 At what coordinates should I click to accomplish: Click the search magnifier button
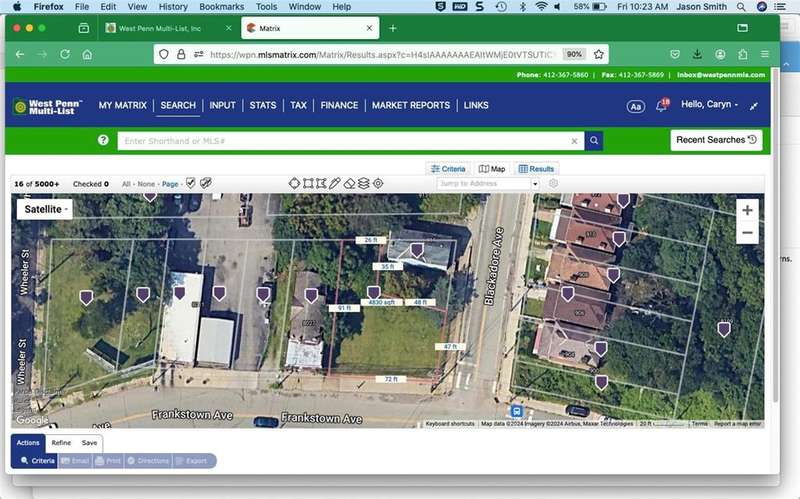(x=594, y=141)
